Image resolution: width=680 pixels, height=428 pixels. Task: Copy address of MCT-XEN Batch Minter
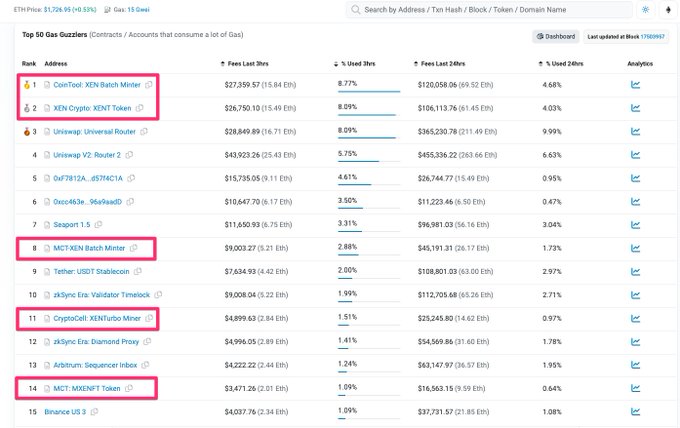pos(133,248)
